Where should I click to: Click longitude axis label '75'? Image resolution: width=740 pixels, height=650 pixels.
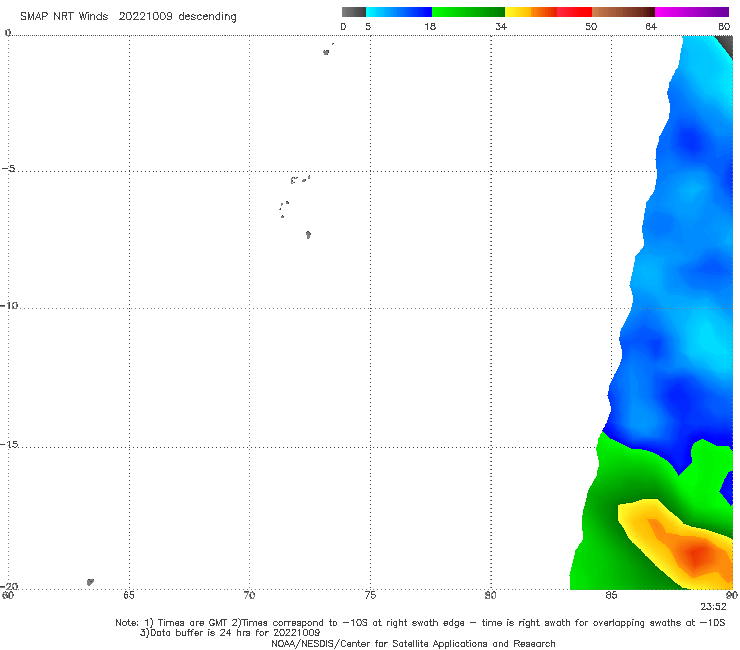370,595
